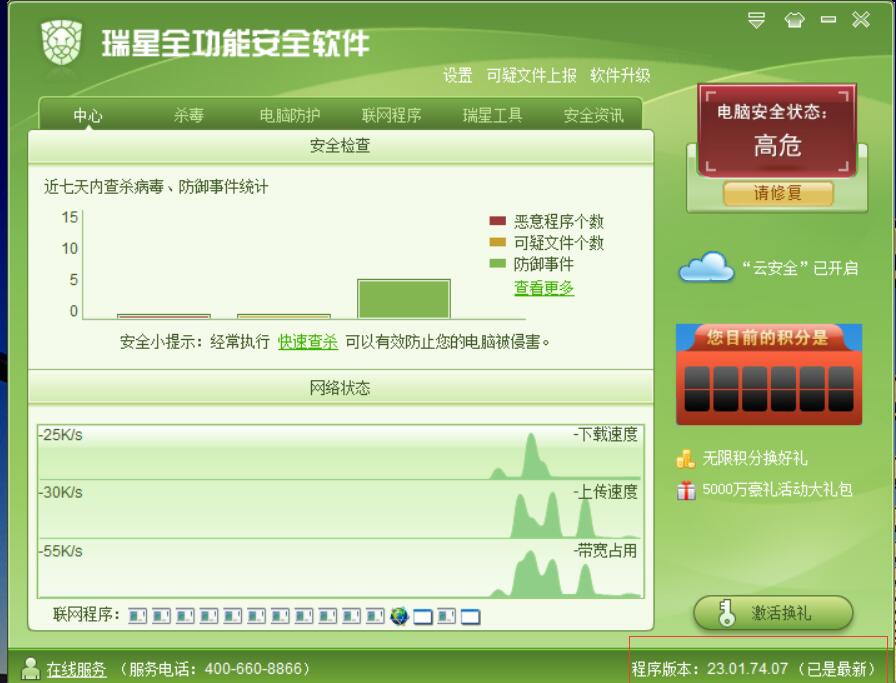Viewport: 896px width, 683px height.
Task: Open the main menu dropdown icon in title bar
Action: [x=756, y=20]
